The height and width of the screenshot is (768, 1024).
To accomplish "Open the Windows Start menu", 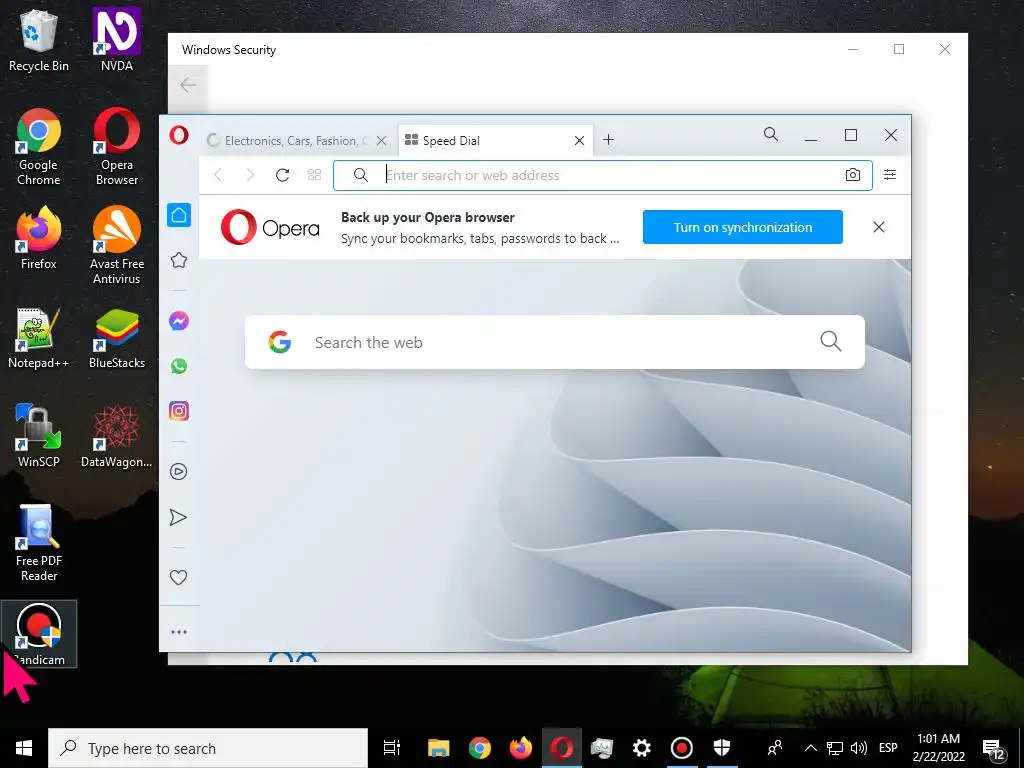I will tap(24, 748).
